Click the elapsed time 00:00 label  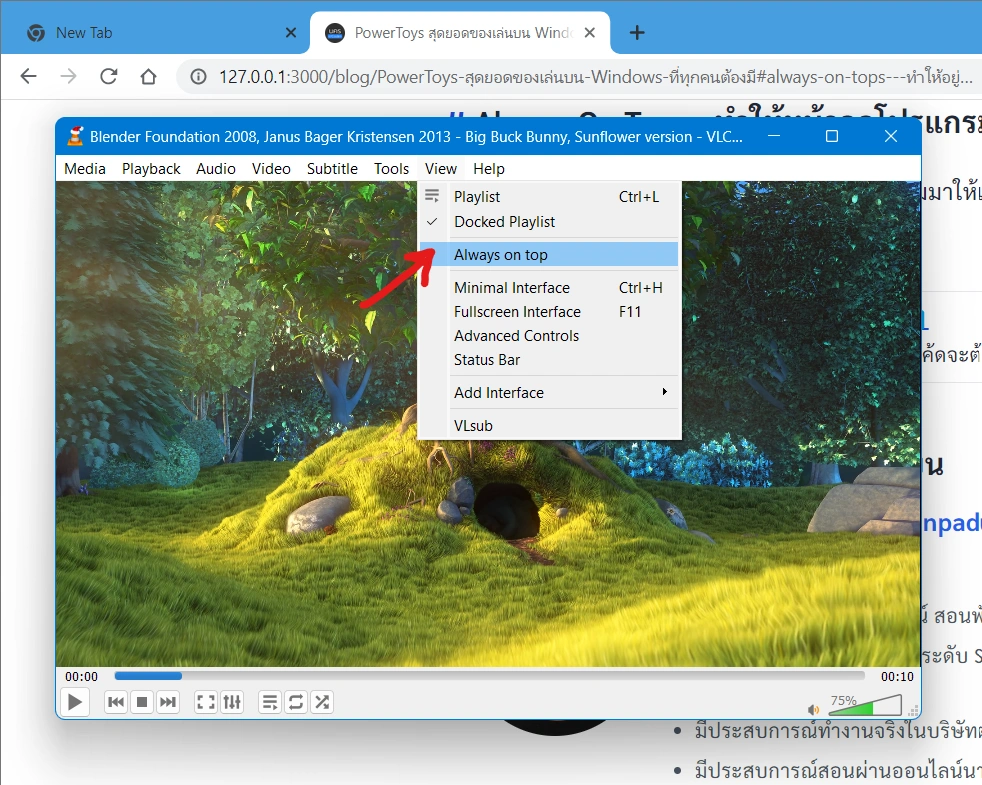tap(81, 677)
